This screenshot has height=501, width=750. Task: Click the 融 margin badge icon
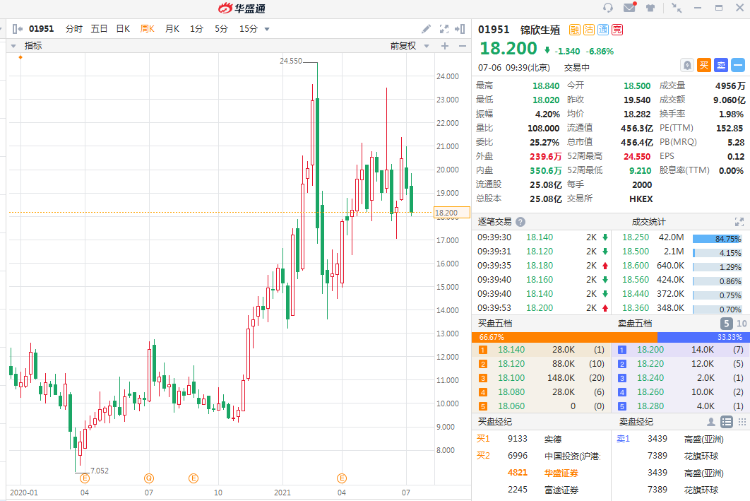pos(574,30)
